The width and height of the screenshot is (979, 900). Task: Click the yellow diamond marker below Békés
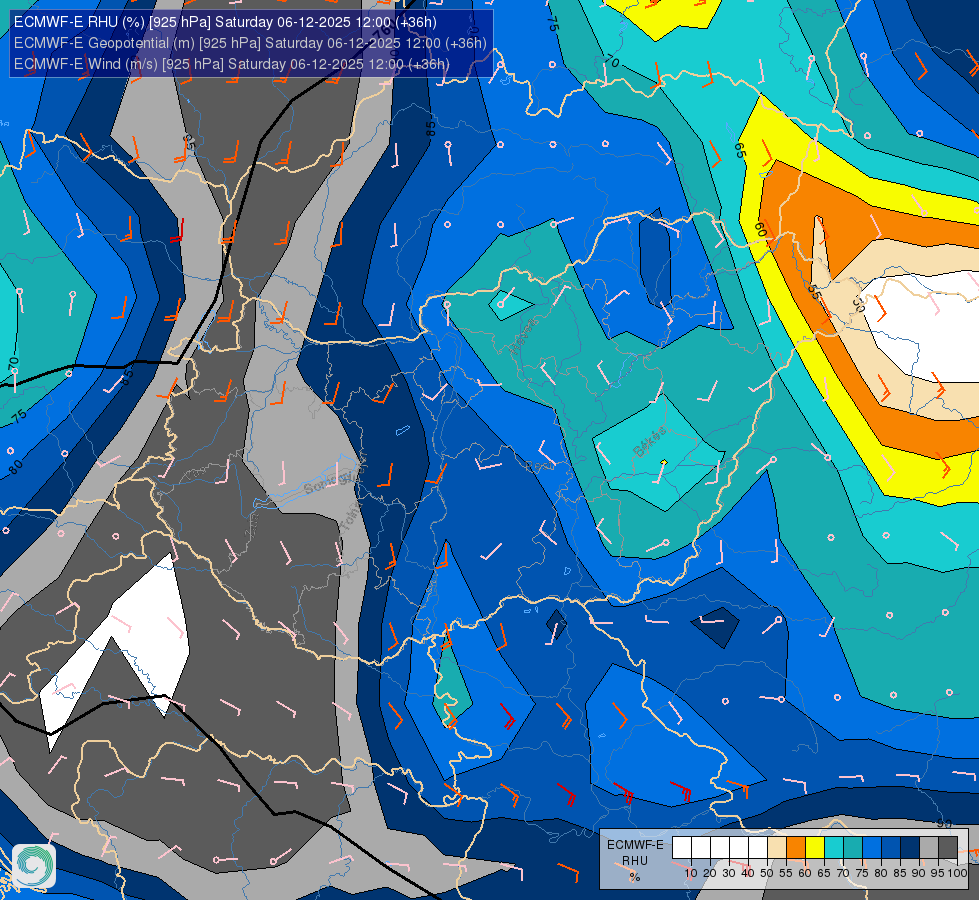point(664,462)
